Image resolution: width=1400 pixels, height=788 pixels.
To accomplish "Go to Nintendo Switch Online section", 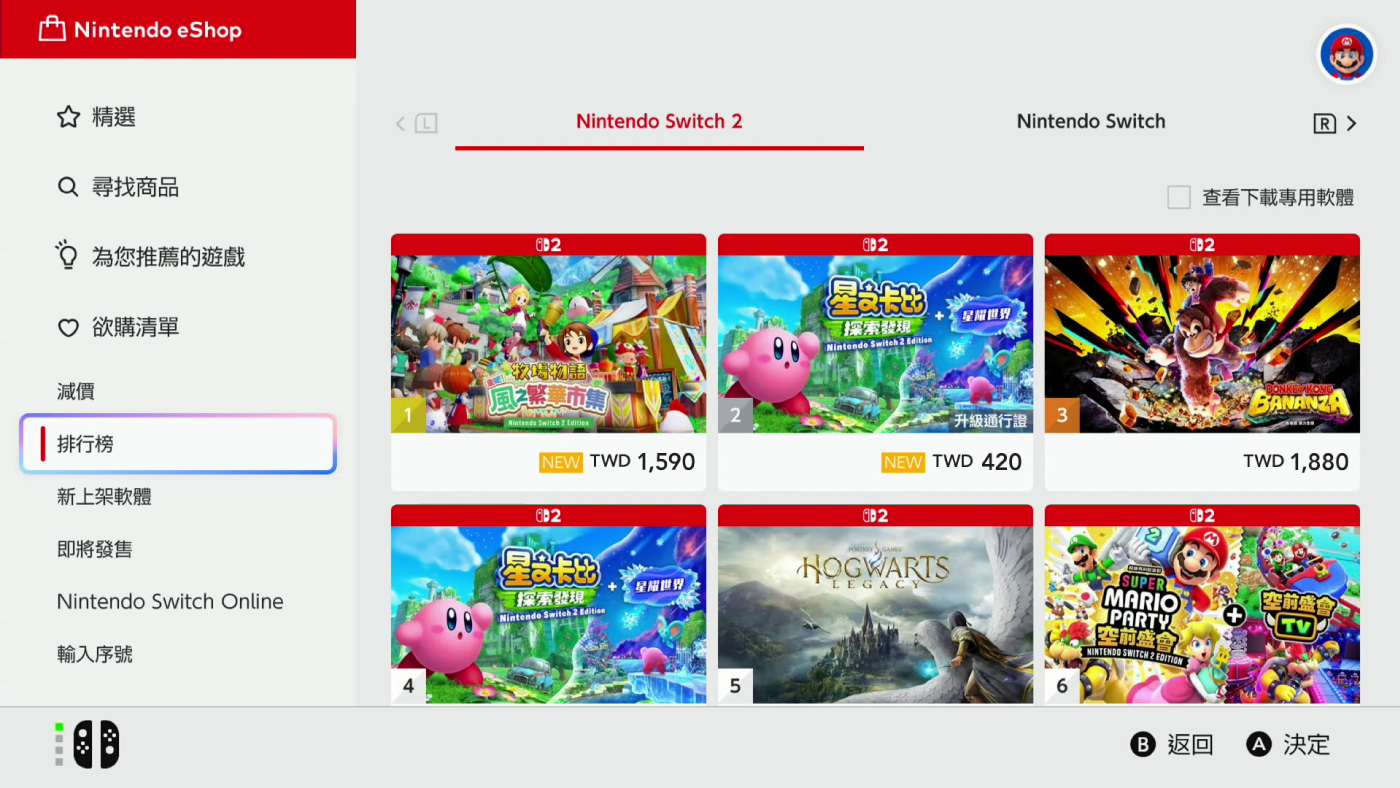I will (170, 602).
